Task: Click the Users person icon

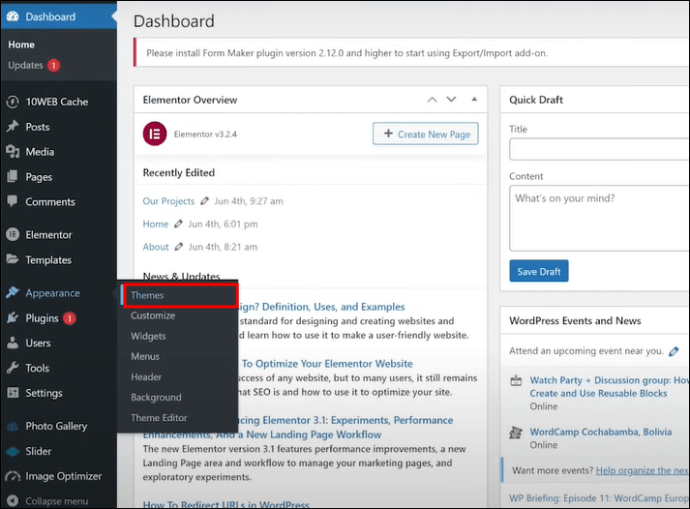Action: (13, 343)
